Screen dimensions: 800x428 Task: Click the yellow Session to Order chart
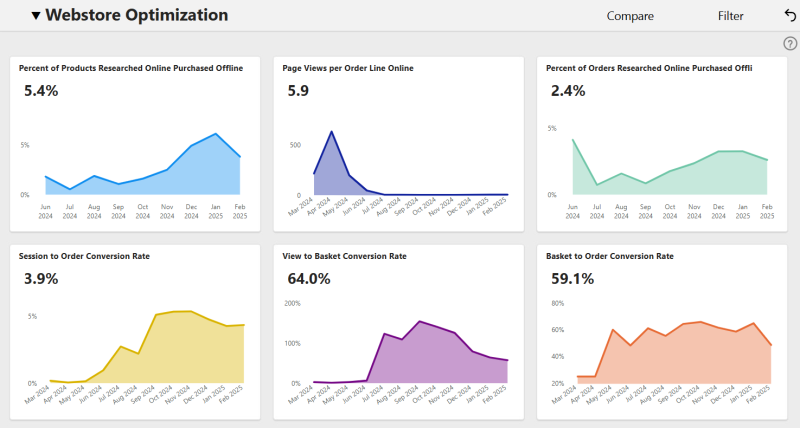tap(147, 347)
